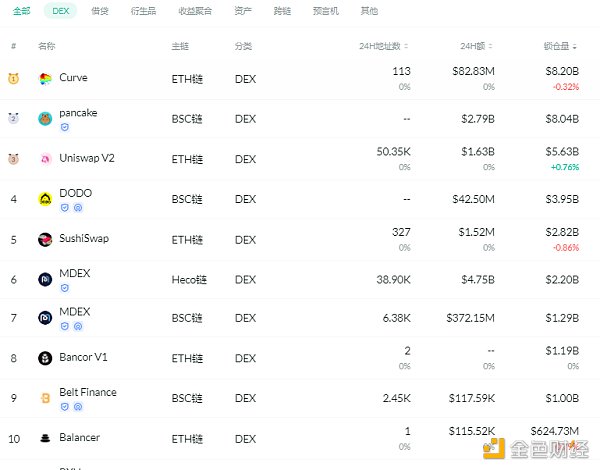This screenshot has height=470, width=600.
Task: Click the 名称 column header
Action: pyautogui.click(x=47, y=46)
